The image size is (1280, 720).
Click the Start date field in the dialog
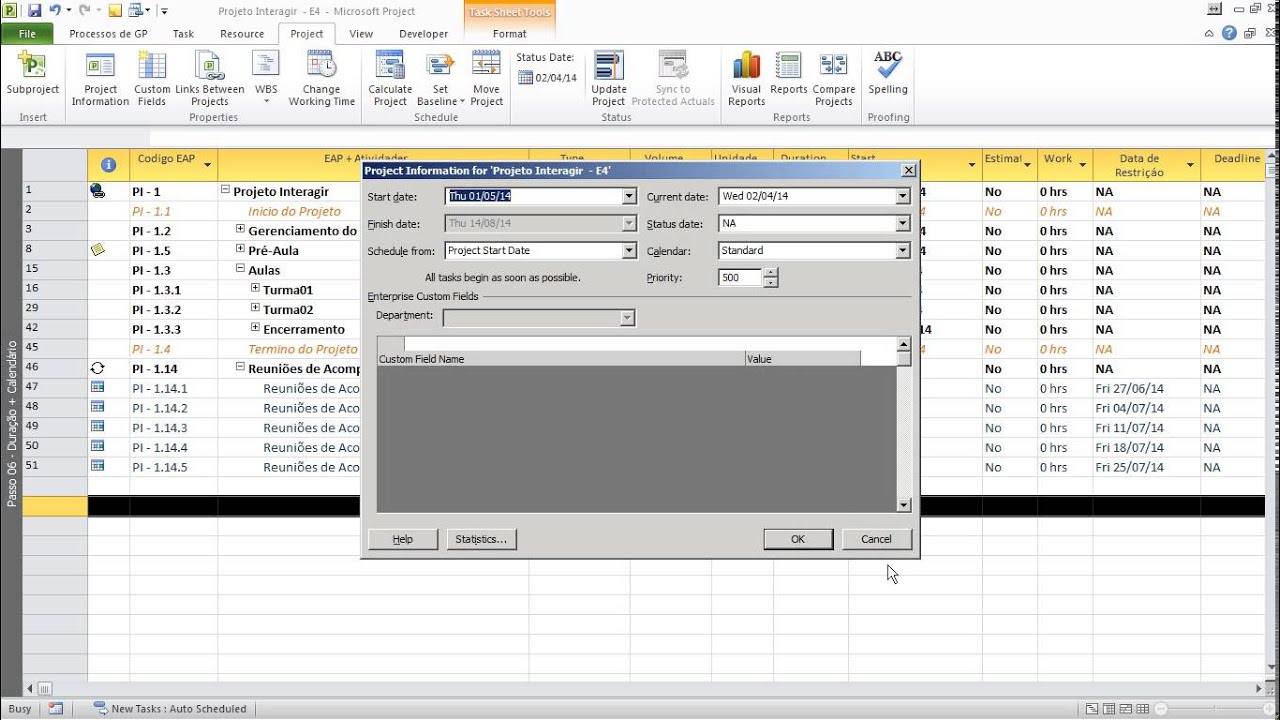pyautogui.click(x=533, y=197)
